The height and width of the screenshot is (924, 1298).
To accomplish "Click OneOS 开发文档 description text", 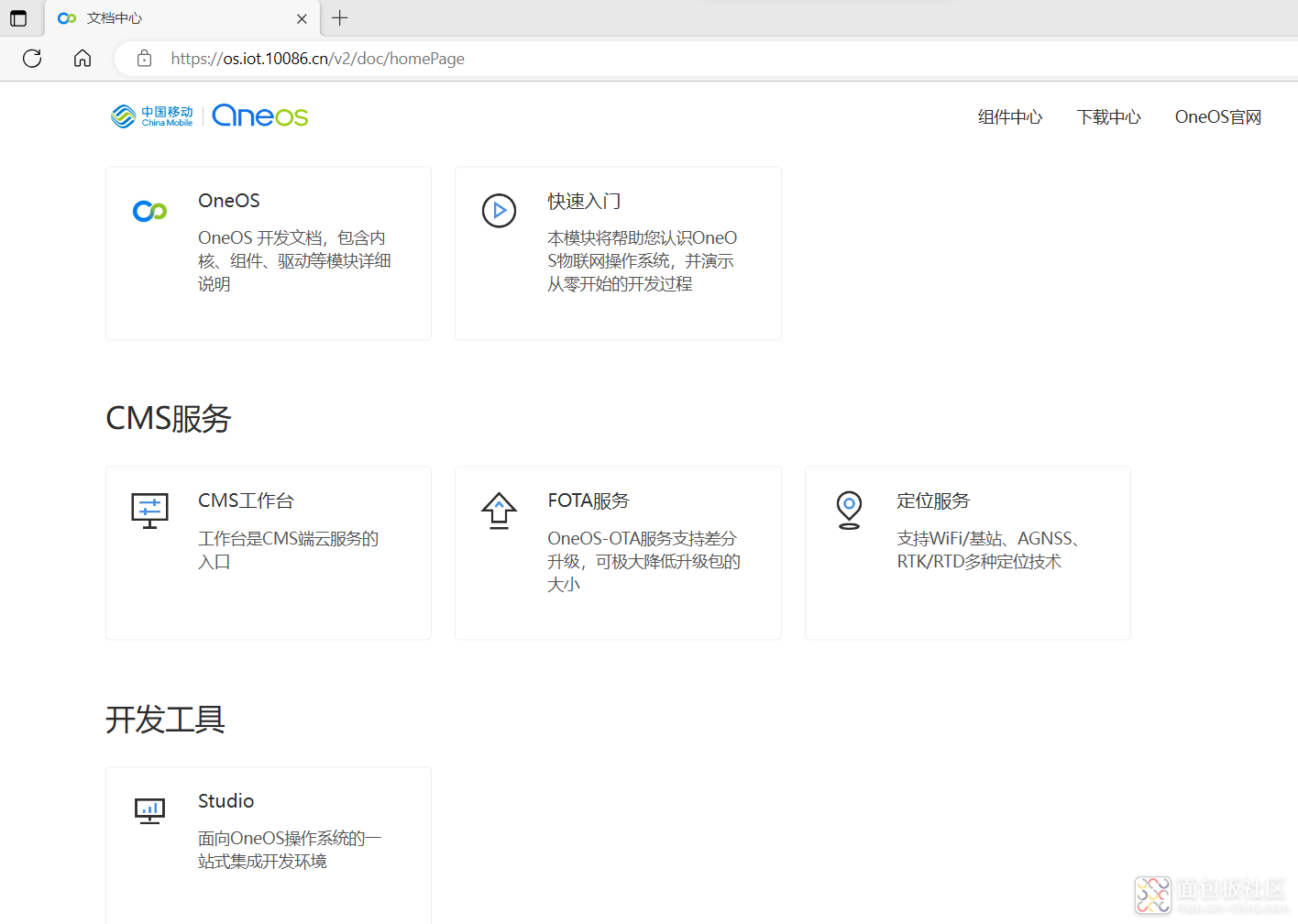I will (x=295, y=261).
